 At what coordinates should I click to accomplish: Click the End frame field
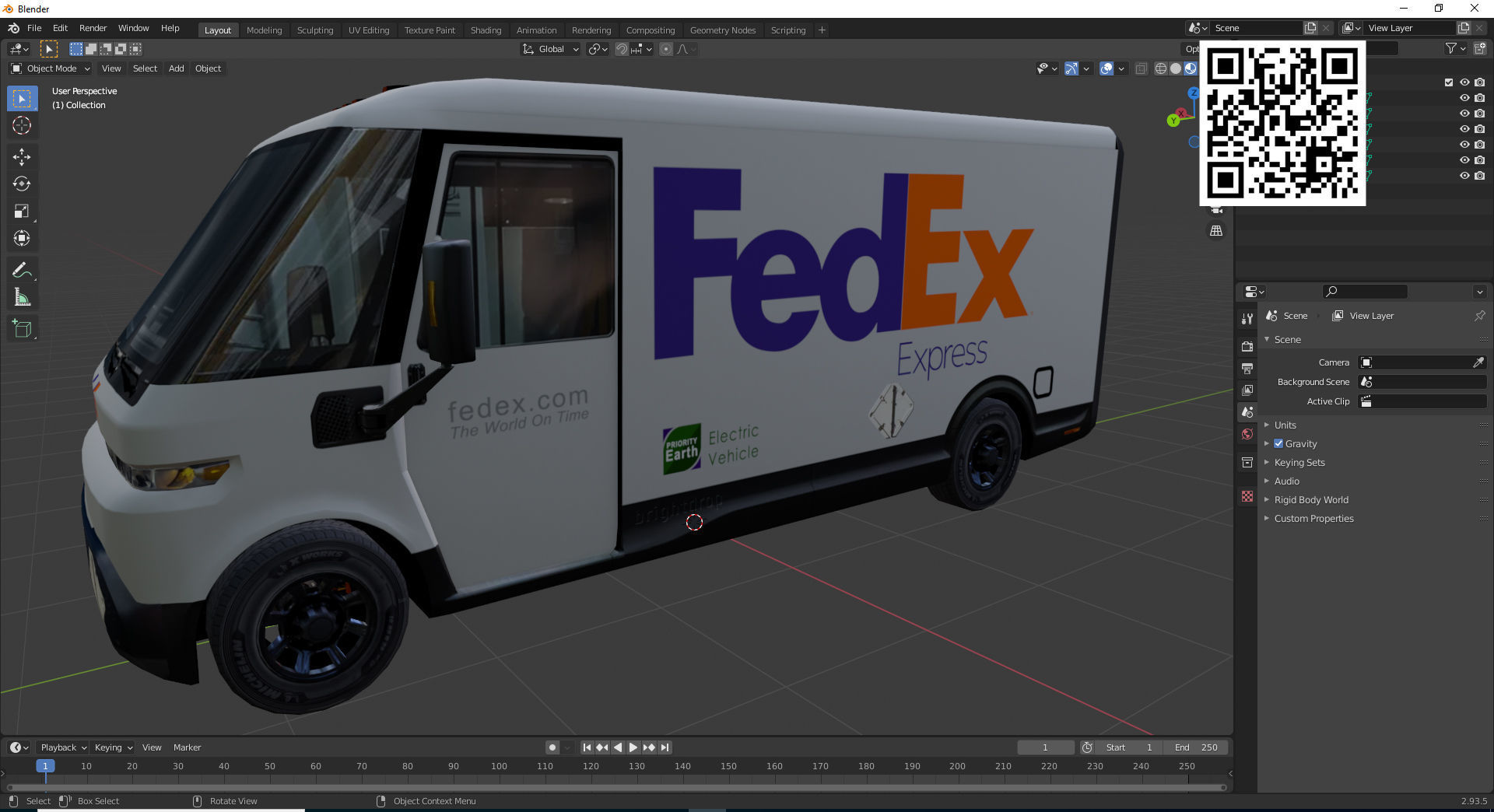tap(1197, 747)
